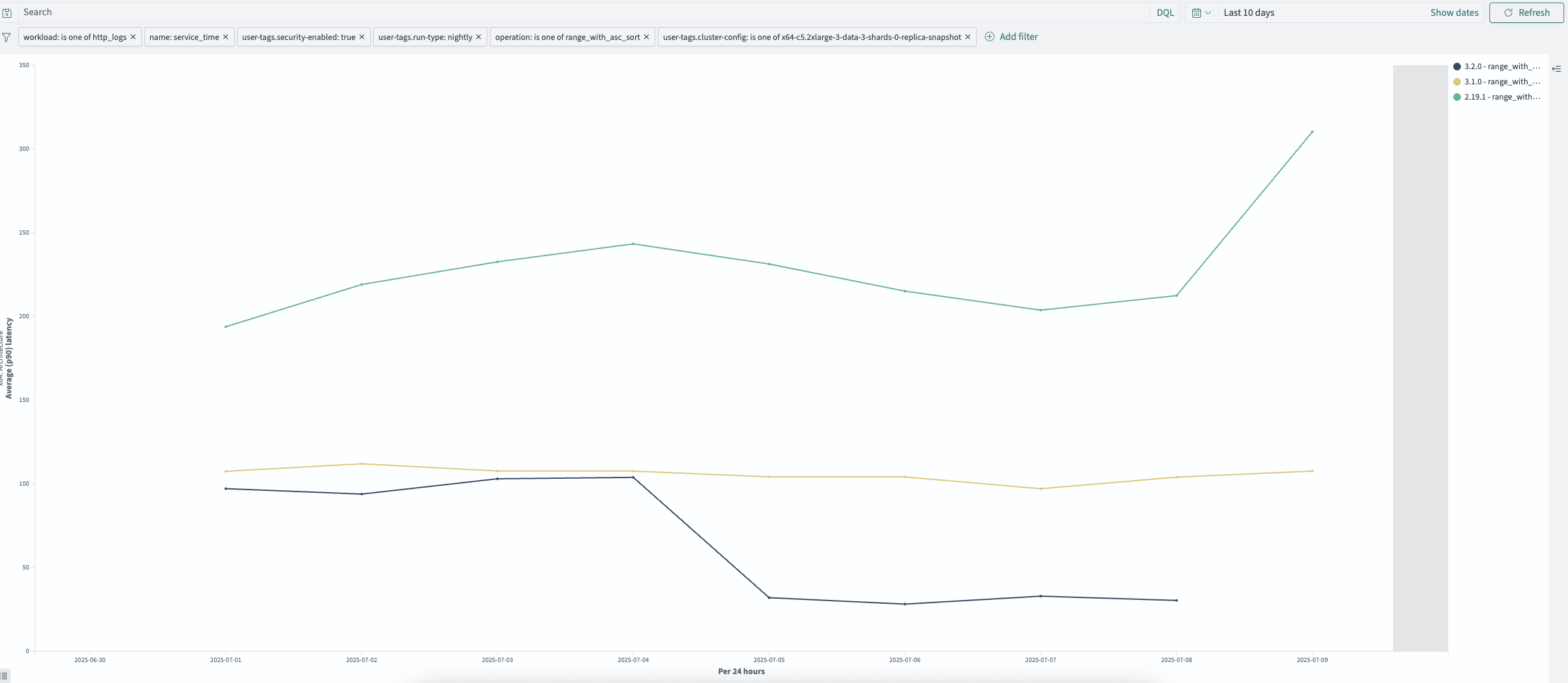
Task: Open the filter options funnel icon
Action: [x=6, y=37]
